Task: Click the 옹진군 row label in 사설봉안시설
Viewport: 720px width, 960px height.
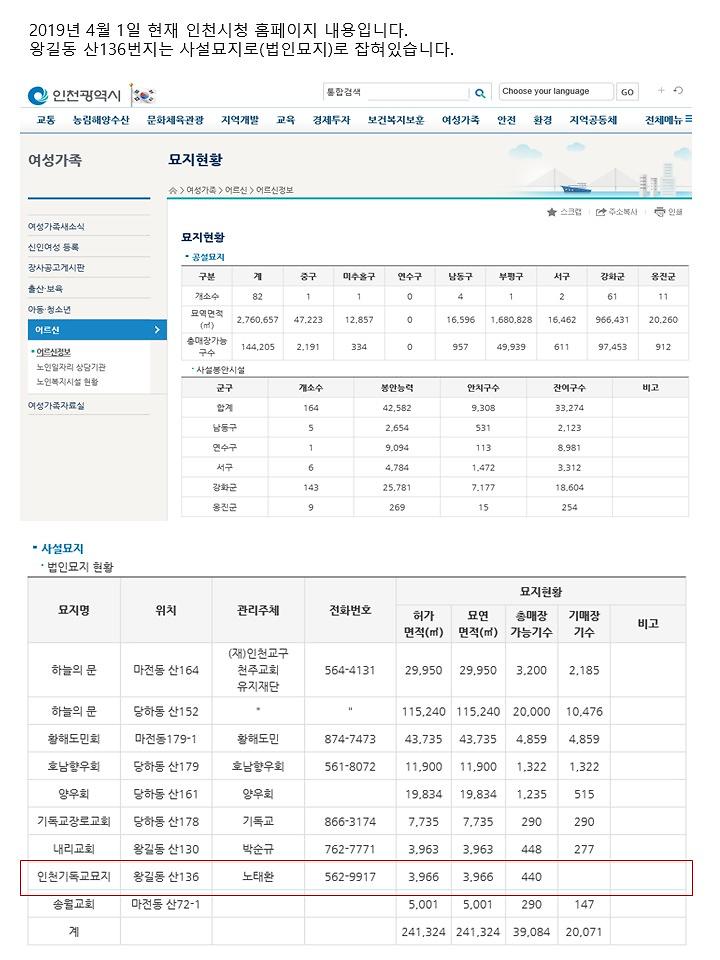Action: 225,508
